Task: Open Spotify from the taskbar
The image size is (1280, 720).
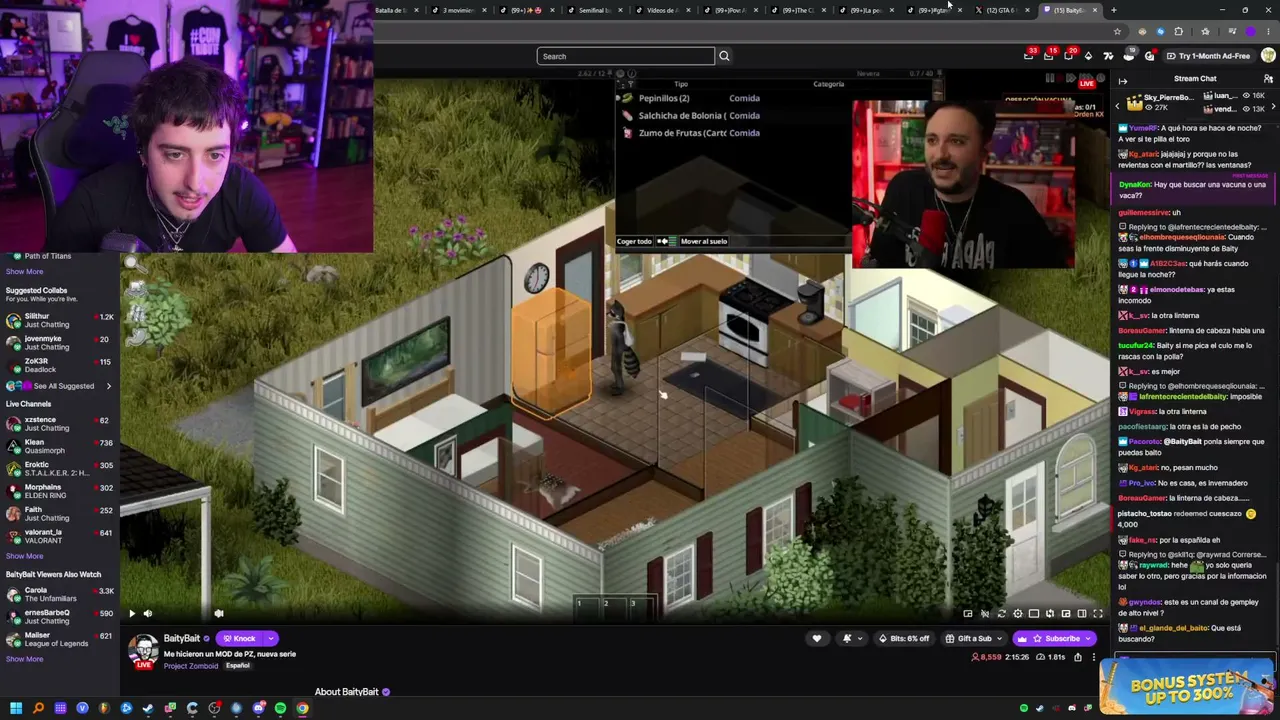Action: pyautogui.click(x=280, y=709)
